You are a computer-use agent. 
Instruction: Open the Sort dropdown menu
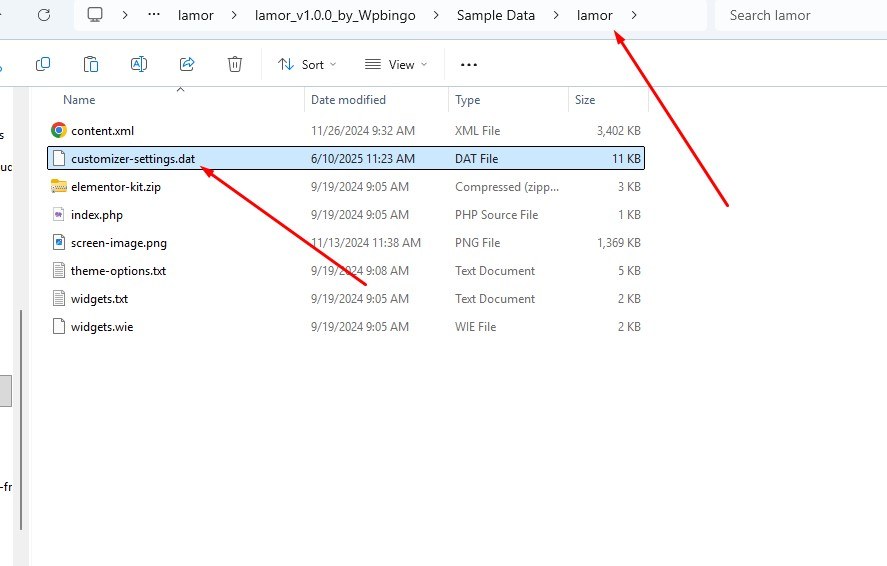(x=307, y=64)
